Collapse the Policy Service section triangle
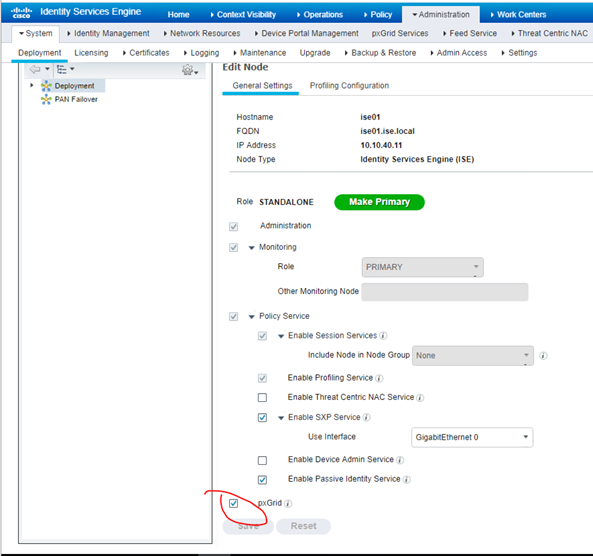 [x=251, y=317]
